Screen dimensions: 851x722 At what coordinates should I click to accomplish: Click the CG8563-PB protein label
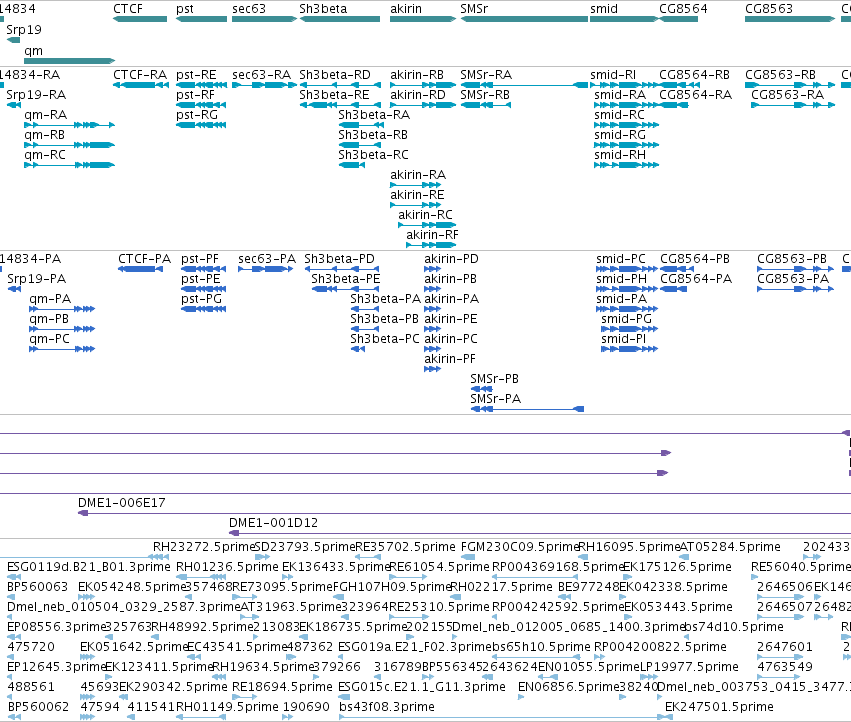[x=792, y=259]
